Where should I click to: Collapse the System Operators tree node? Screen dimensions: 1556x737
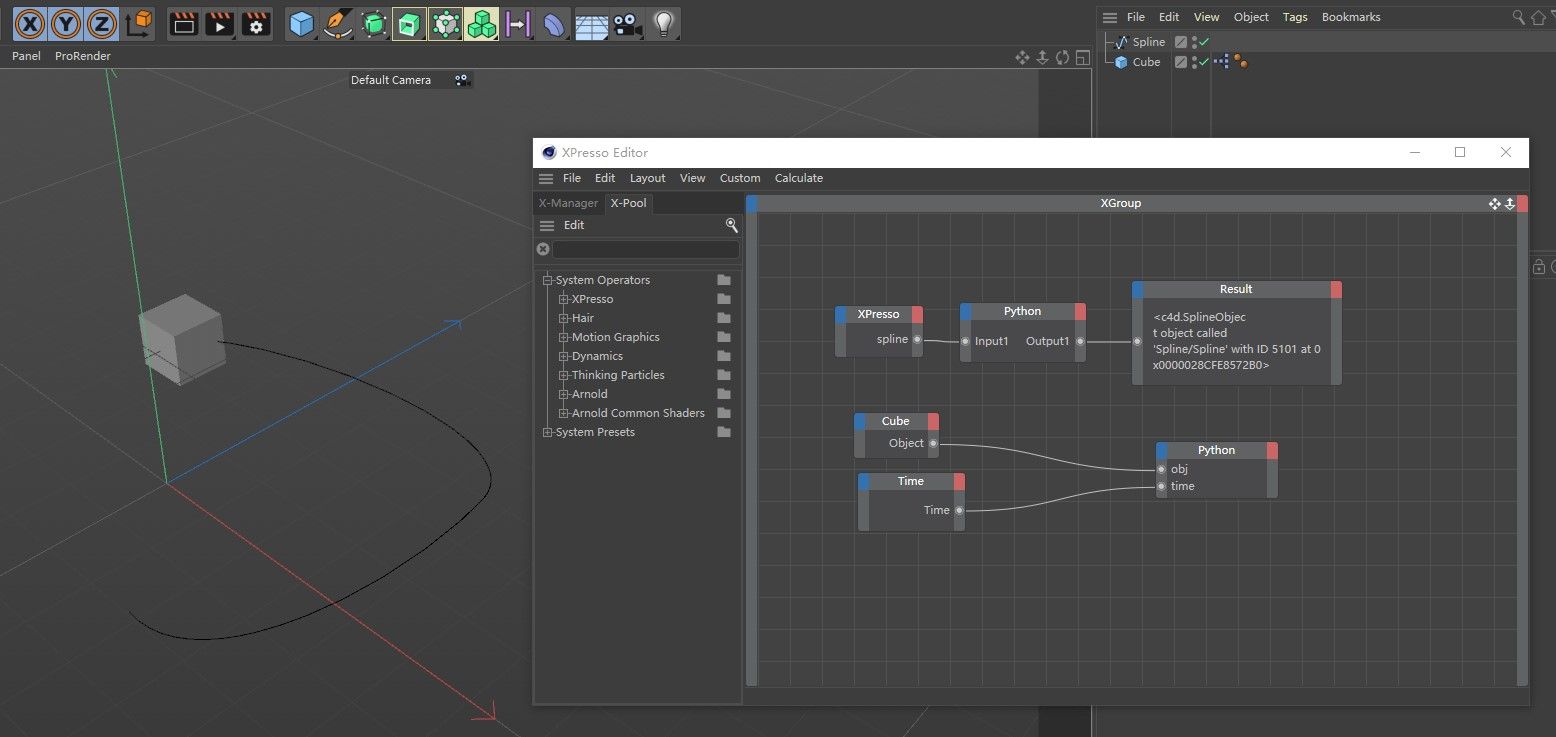(x=548, y=280)
